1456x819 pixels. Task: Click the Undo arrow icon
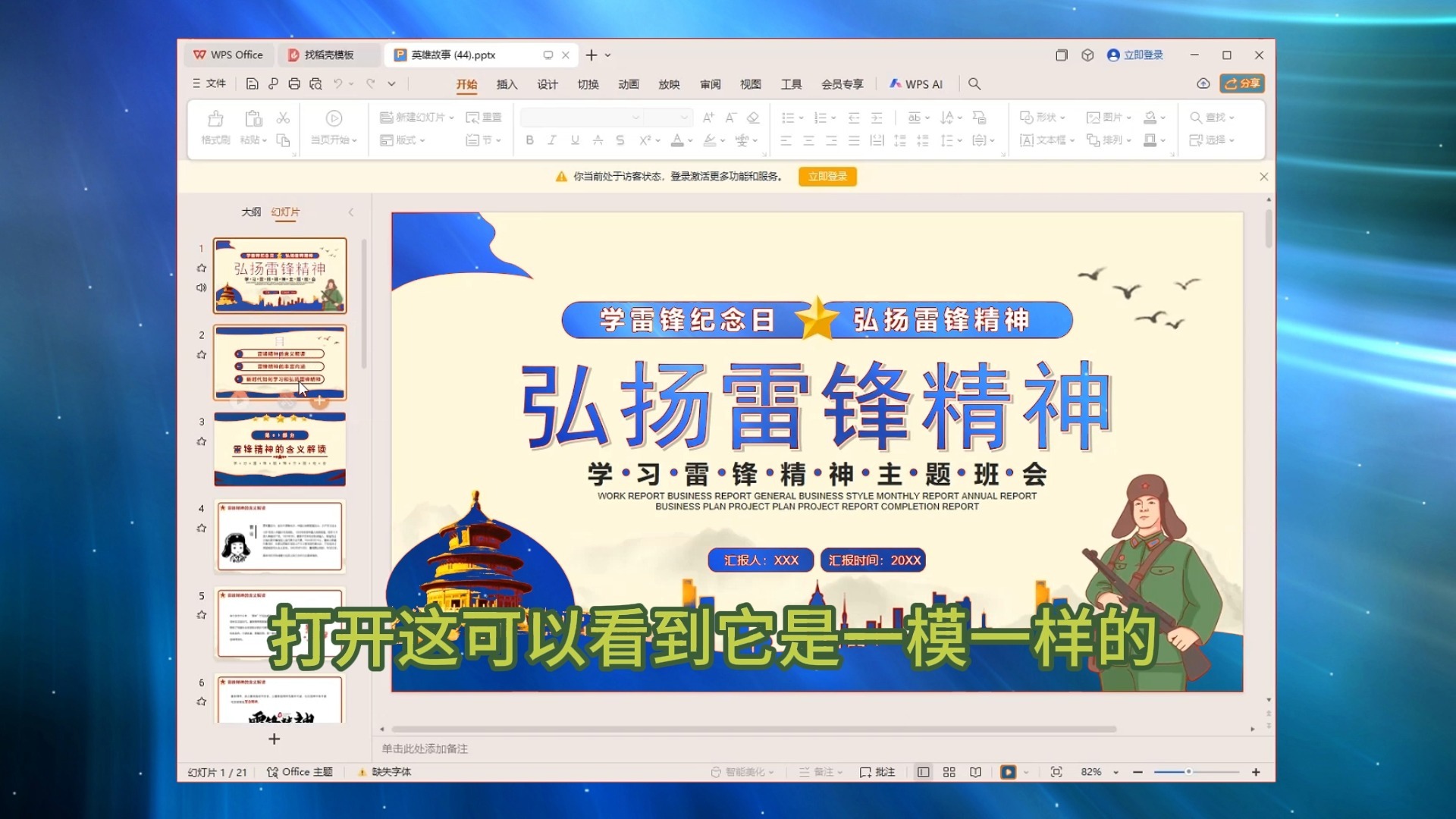click(338, 84)
